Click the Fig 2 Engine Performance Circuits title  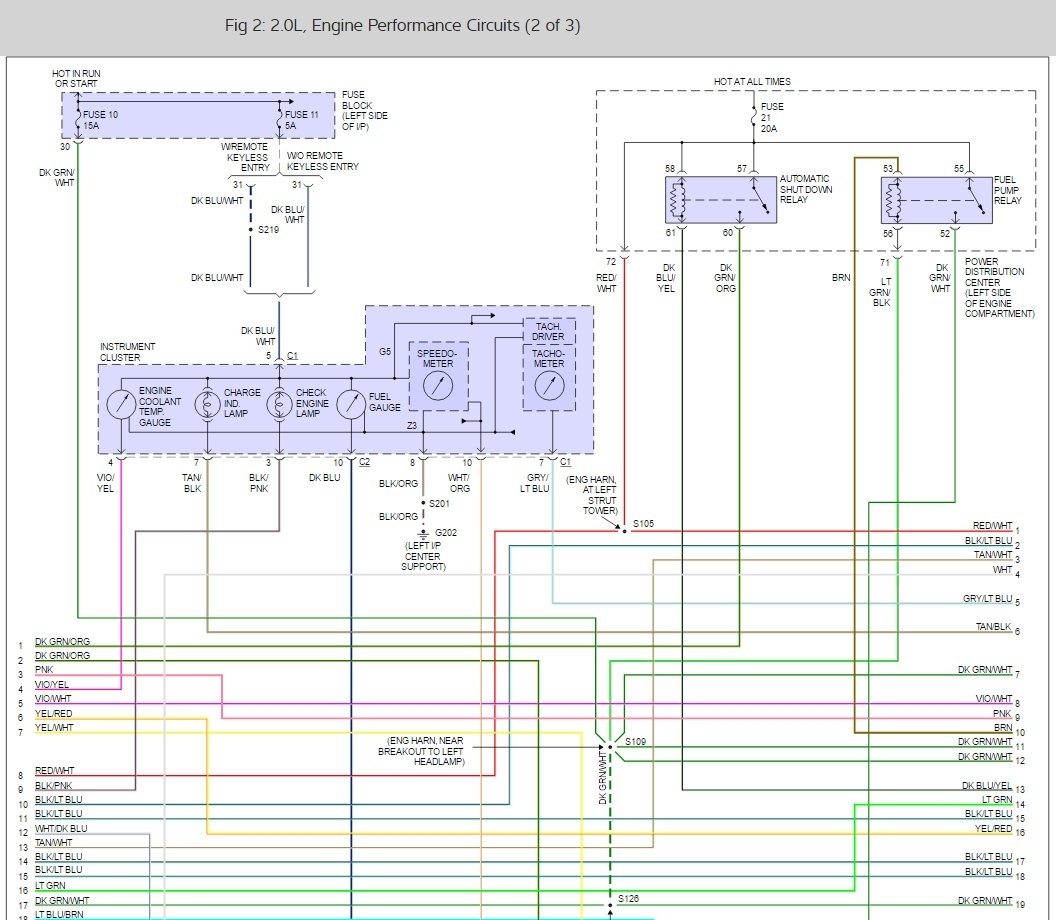[402, 25]
